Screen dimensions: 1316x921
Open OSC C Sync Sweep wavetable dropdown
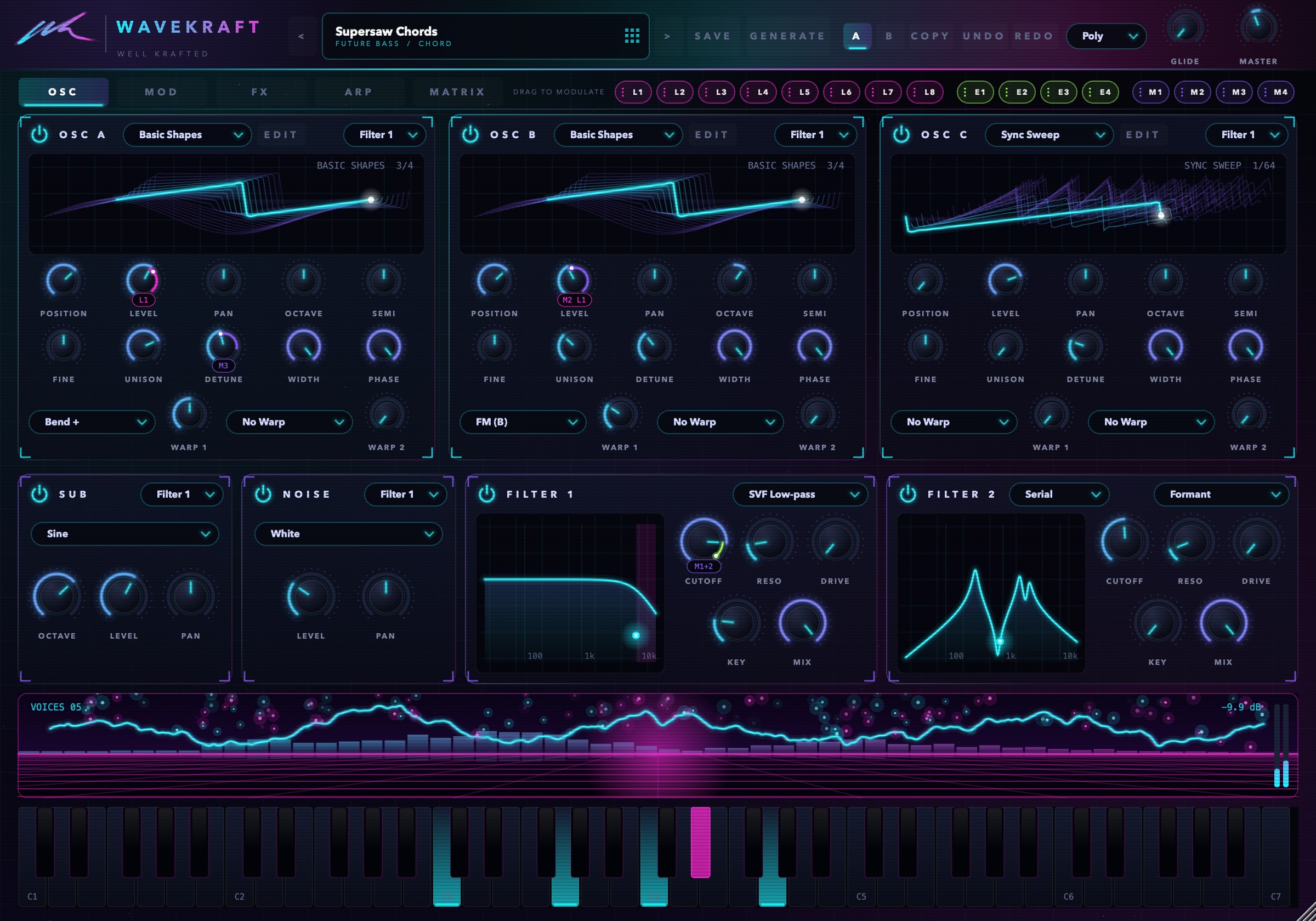coord(1049,135)
